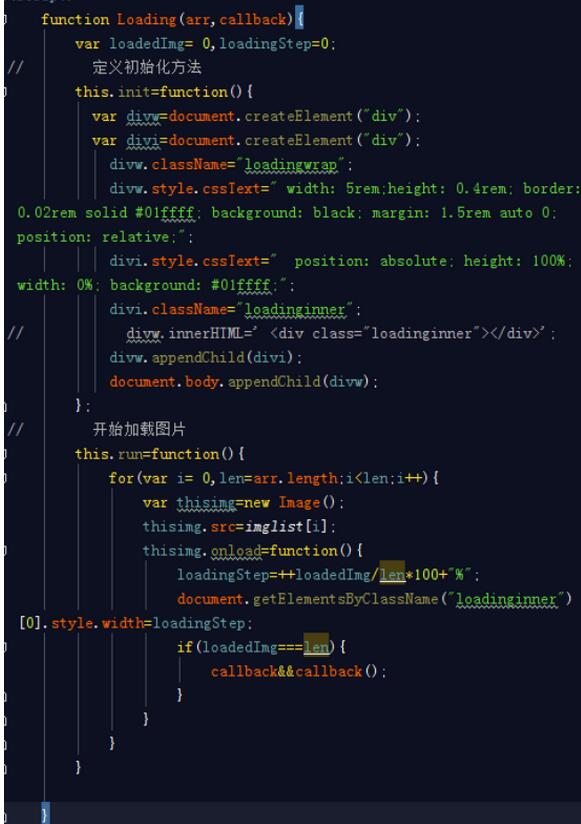Click the loadinginner string in getElementsByClassName
The image size is (581, 824).
pos(506,599)
